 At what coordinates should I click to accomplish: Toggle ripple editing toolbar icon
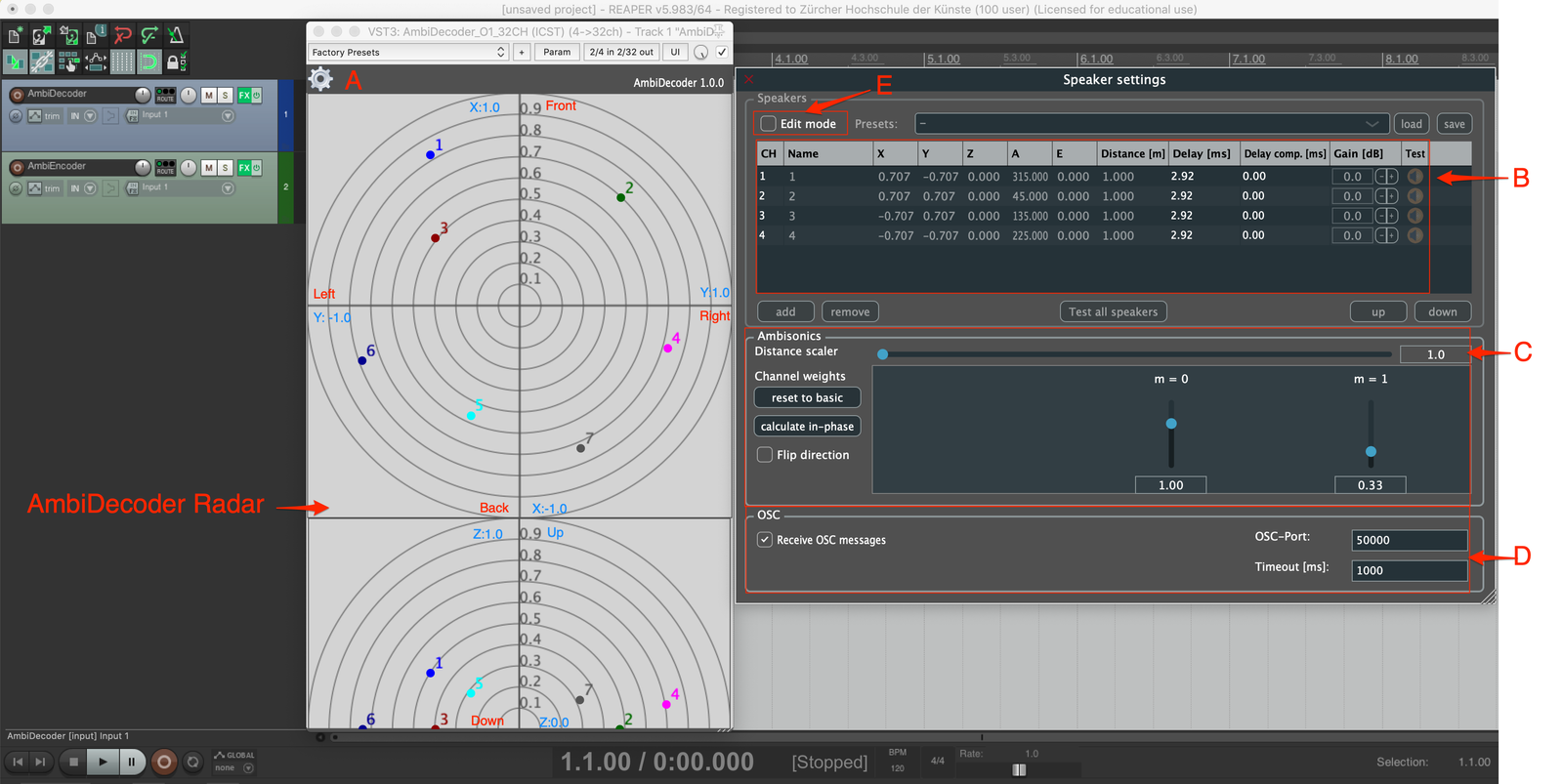pos(69,62)
